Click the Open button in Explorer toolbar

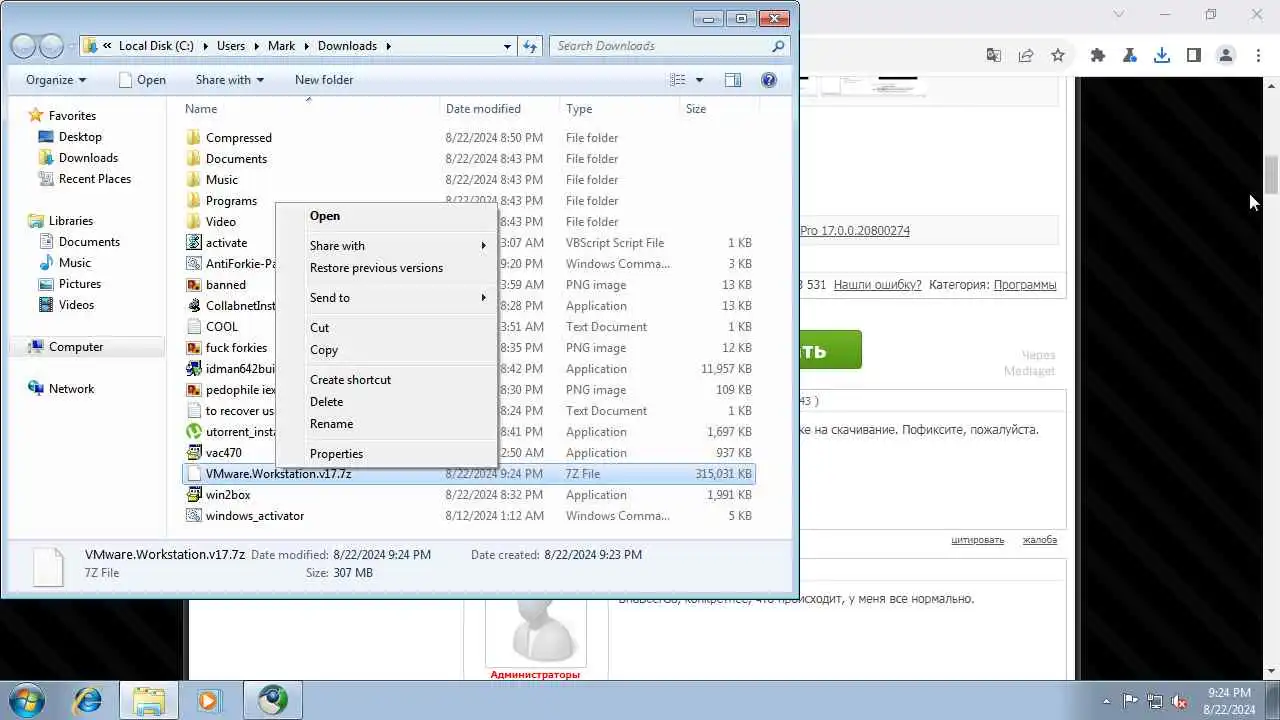point(142,80)
